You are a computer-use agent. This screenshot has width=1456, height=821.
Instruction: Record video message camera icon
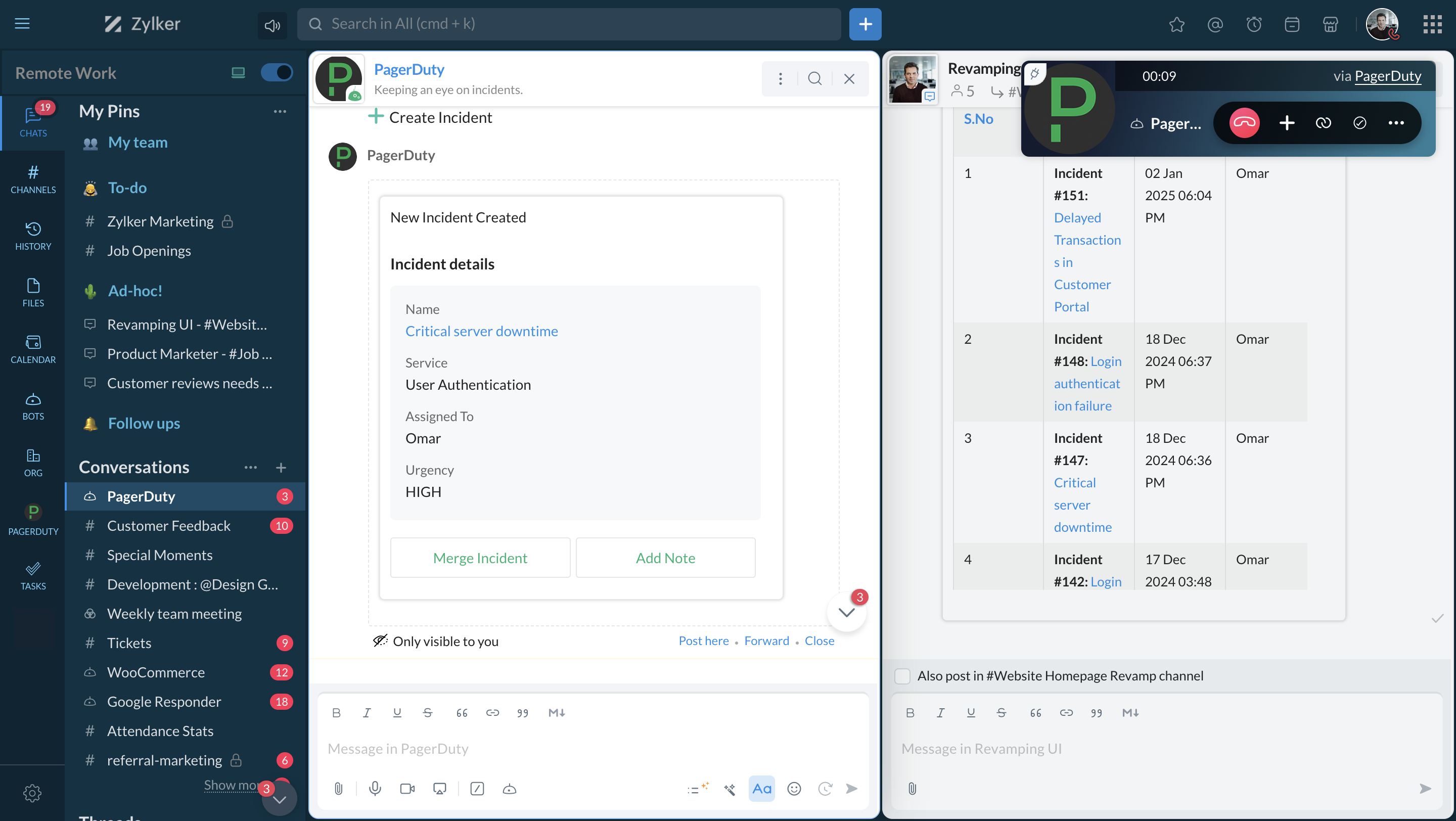click(x=407, y=789)
